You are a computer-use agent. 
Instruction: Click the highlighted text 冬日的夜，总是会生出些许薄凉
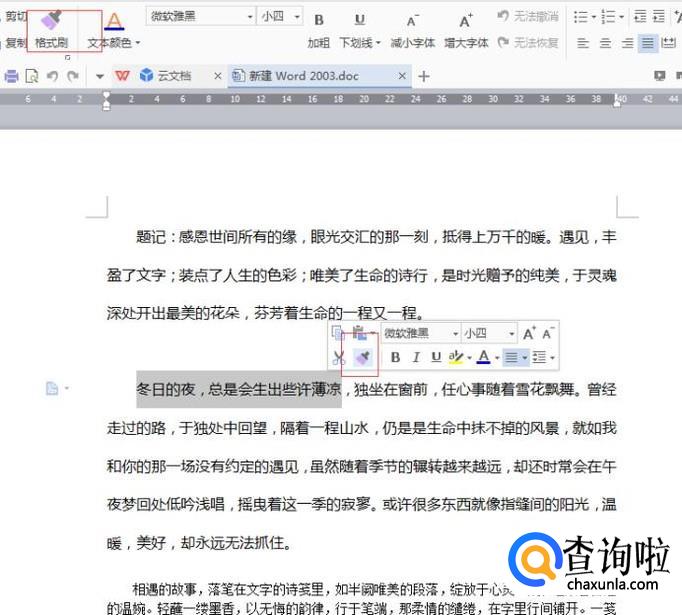(x=239, y=389)
